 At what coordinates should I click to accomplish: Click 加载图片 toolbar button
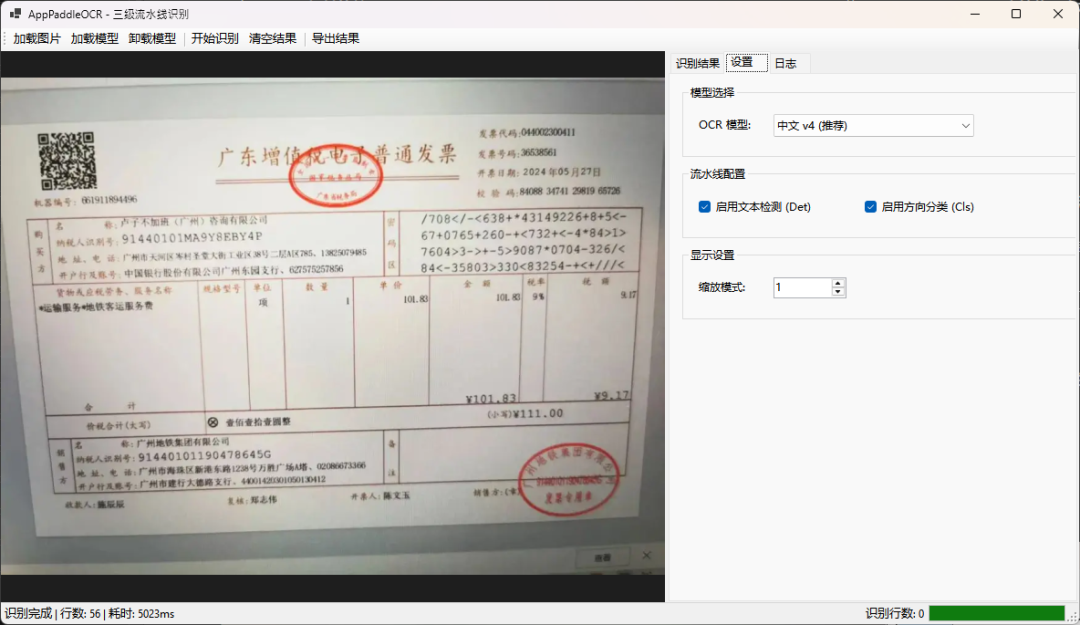click(x=37, y=39)
